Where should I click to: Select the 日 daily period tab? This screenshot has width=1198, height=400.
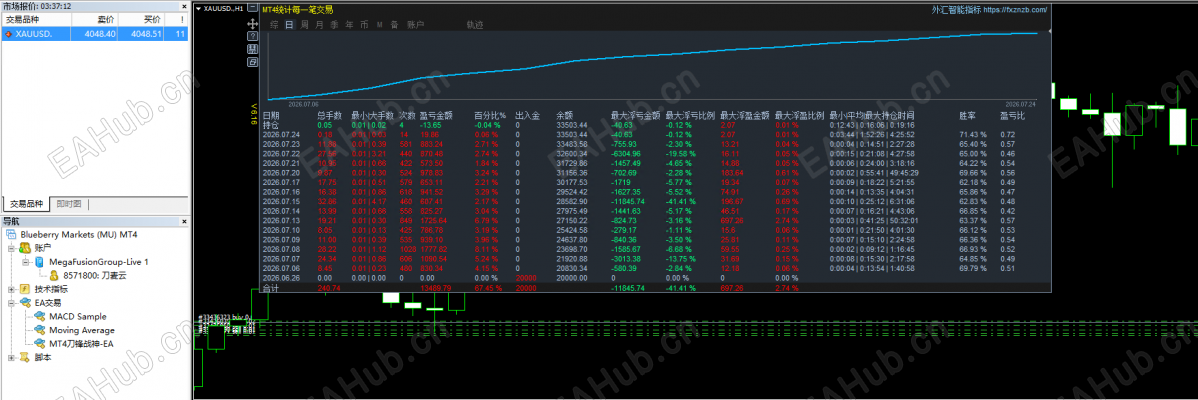289,24
